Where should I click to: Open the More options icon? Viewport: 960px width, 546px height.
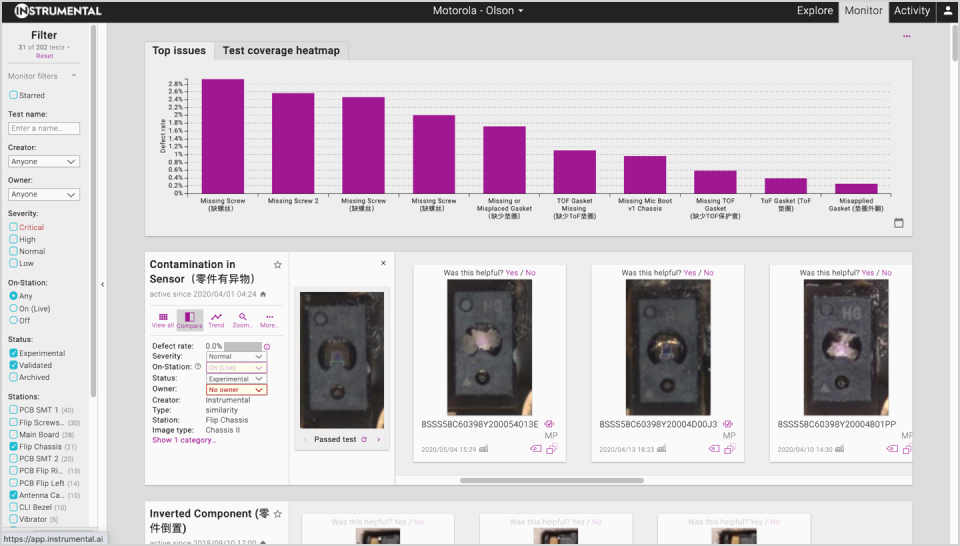(269, 319)
